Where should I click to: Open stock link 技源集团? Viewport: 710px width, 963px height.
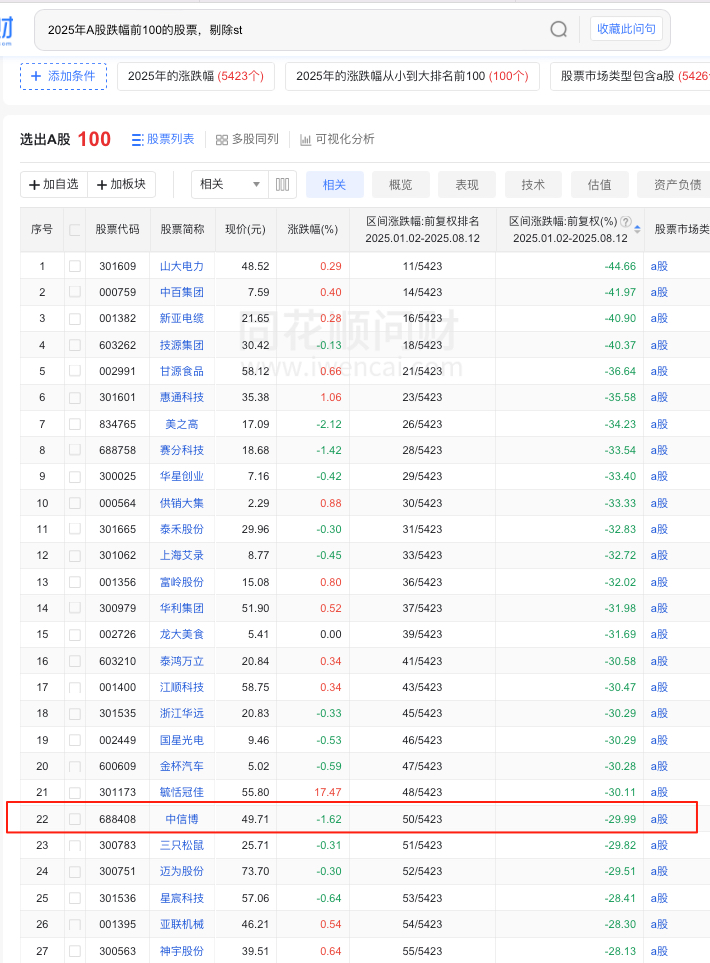pos(182,345)
